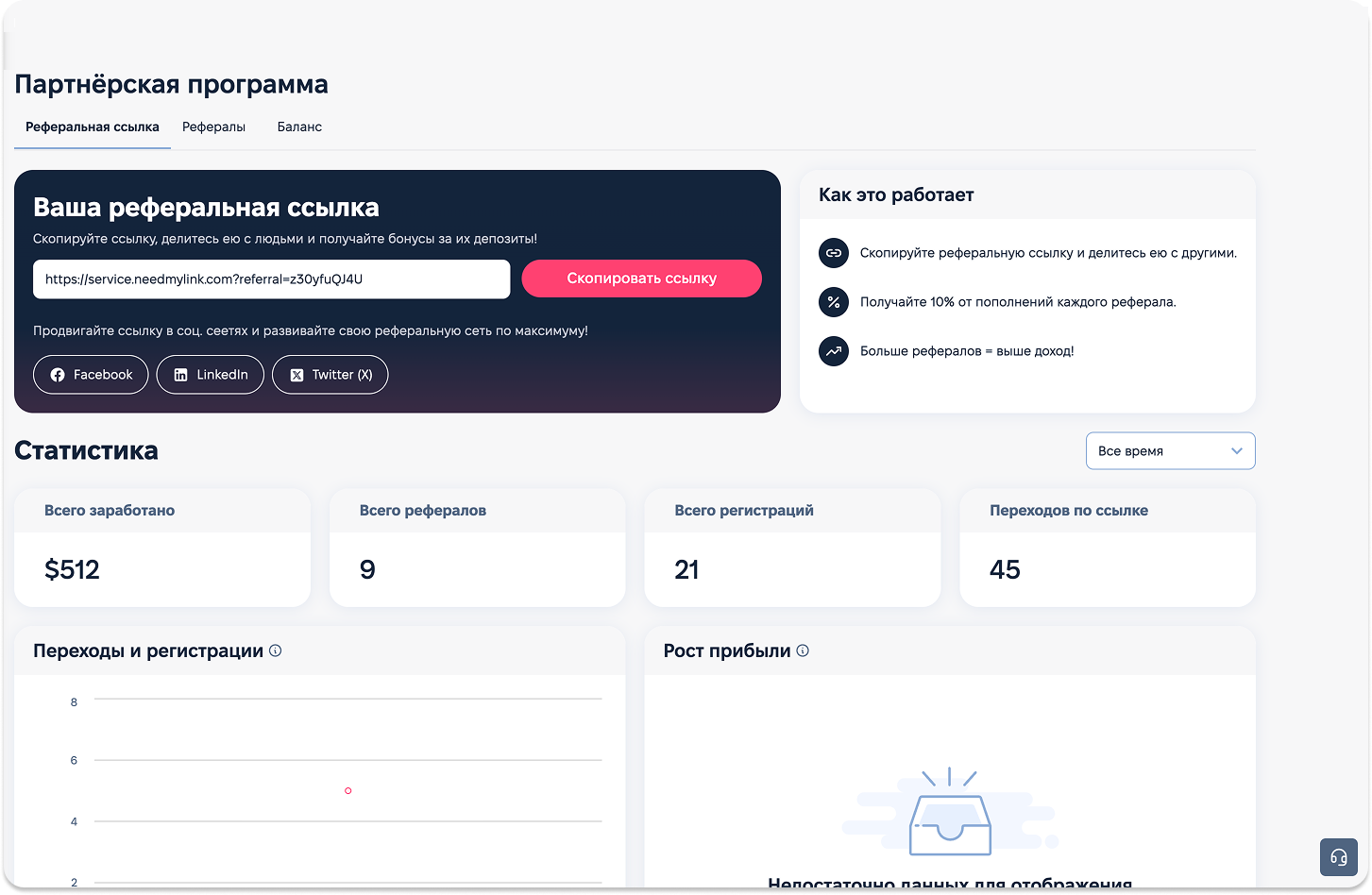Screen dimensions: 1372x895
Task: Share via the Twitter (X) button
Action: pos(330,375)
